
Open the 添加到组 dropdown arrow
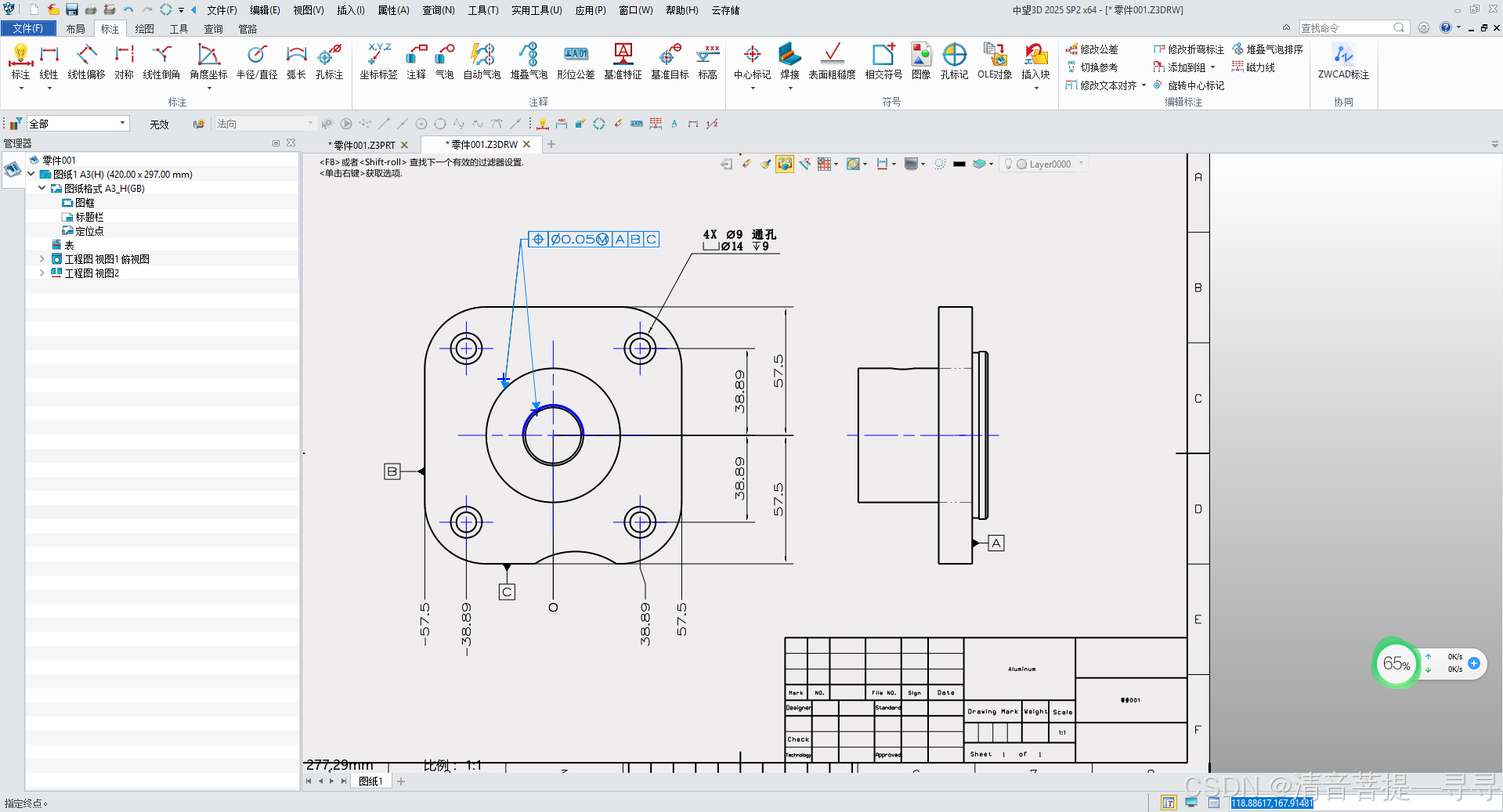1212,67
